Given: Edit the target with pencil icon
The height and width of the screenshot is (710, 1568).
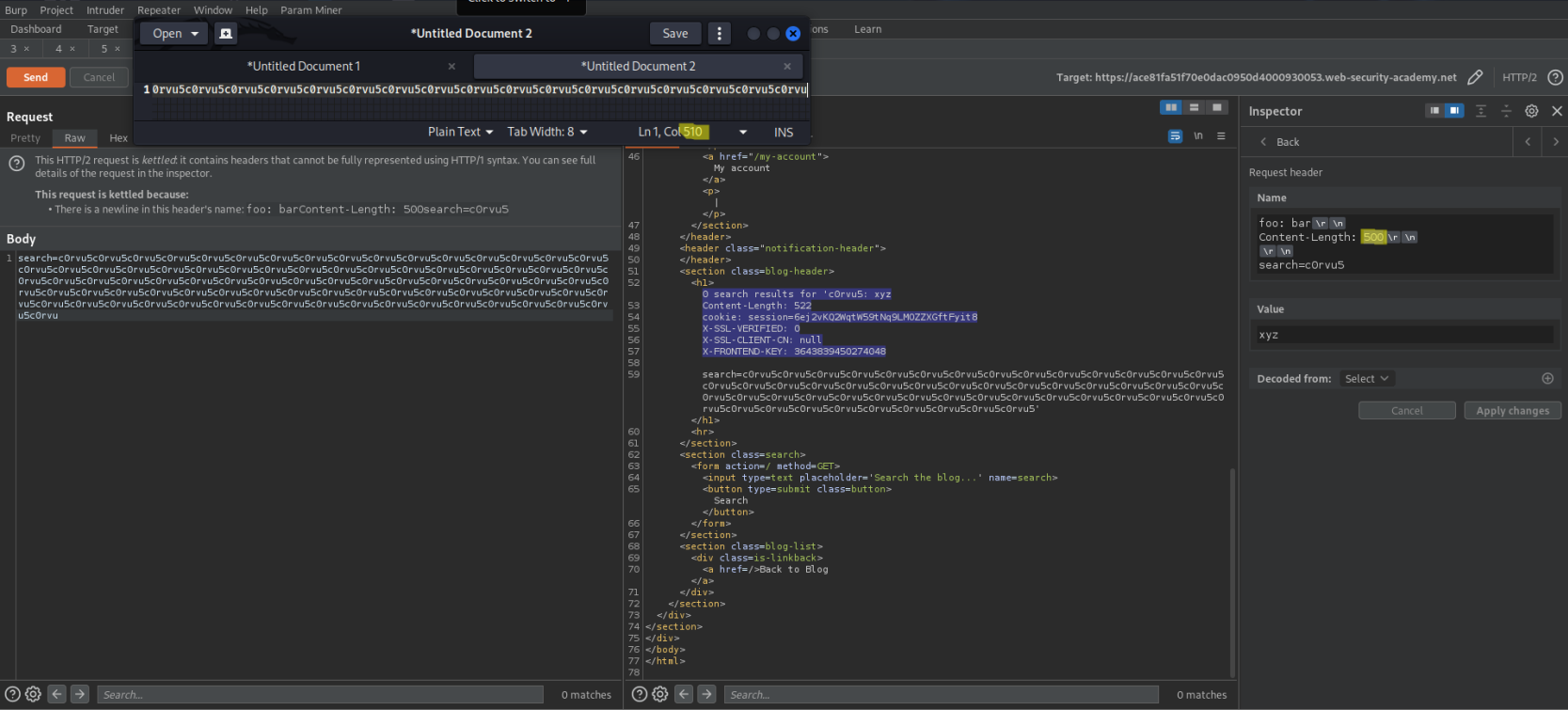Looking at the screenshot, I should (1475, 77).
